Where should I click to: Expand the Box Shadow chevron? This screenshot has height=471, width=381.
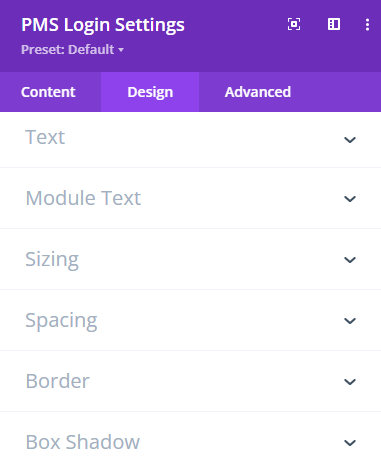click(x=350, y=443)
